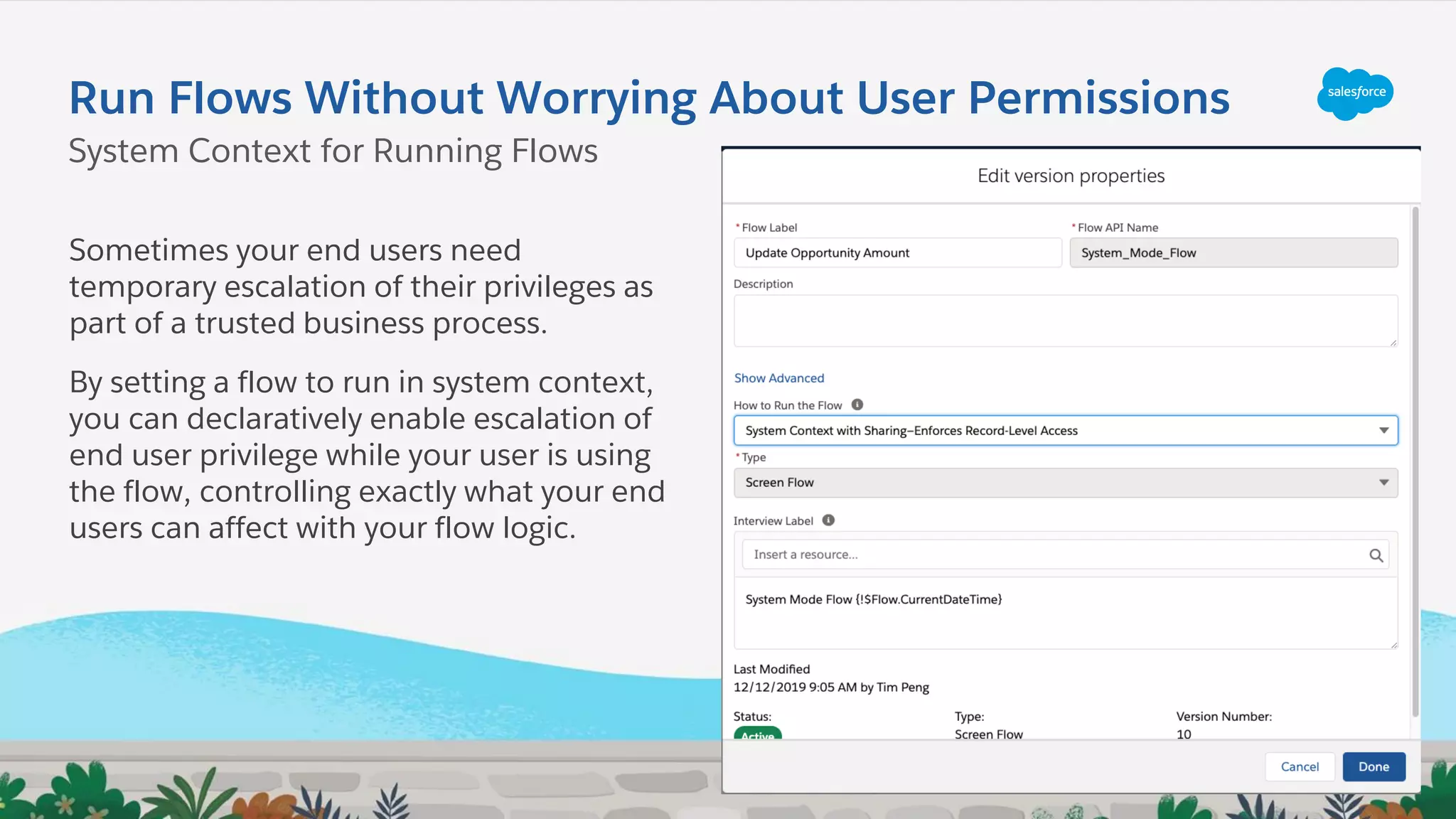Click the info icon beside Interview Label
This screenshot has height=819, width=1456.
[828, 520]
